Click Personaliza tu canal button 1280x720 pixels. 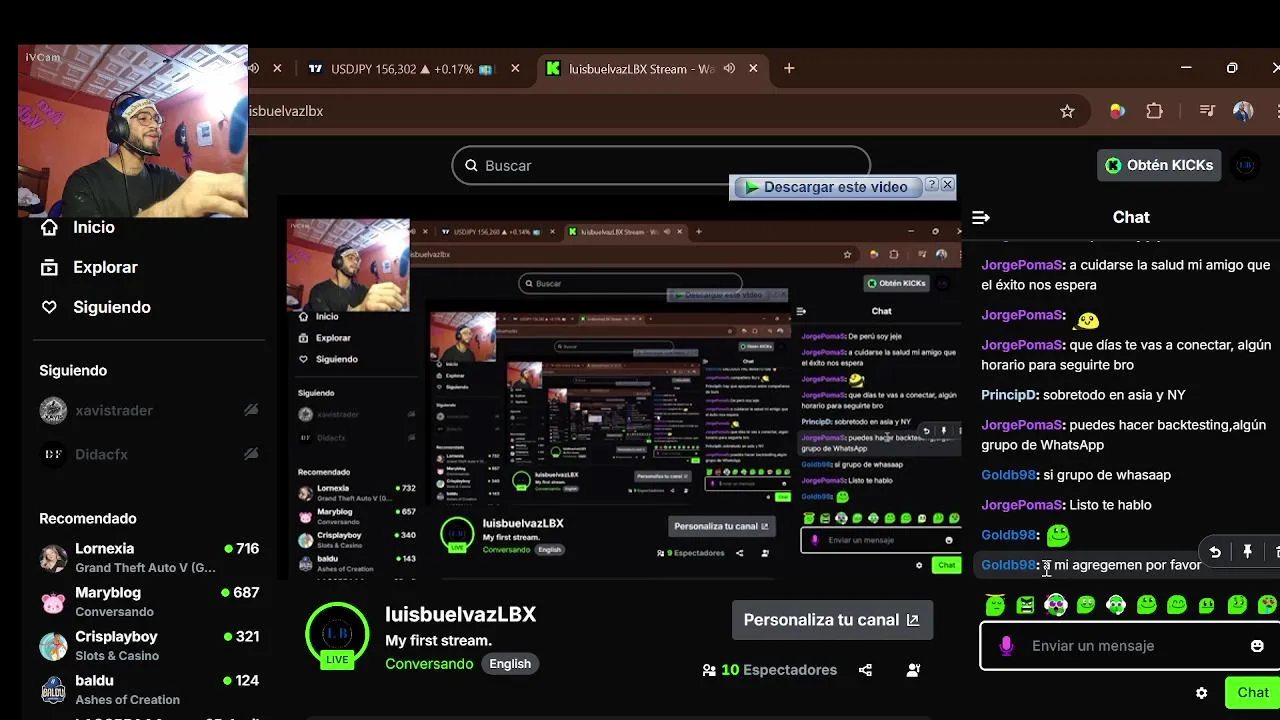point(832,620)
